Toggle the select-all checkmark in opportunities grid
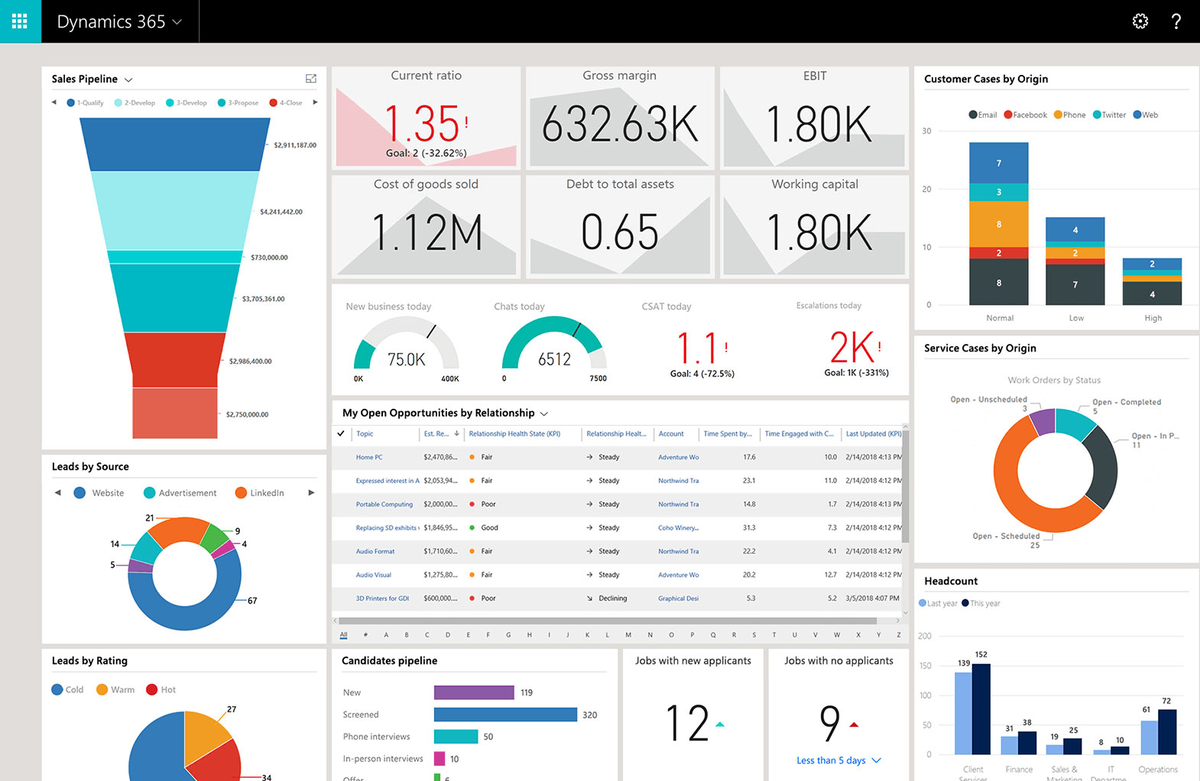Screen dimensions: 1200x781 341,434
